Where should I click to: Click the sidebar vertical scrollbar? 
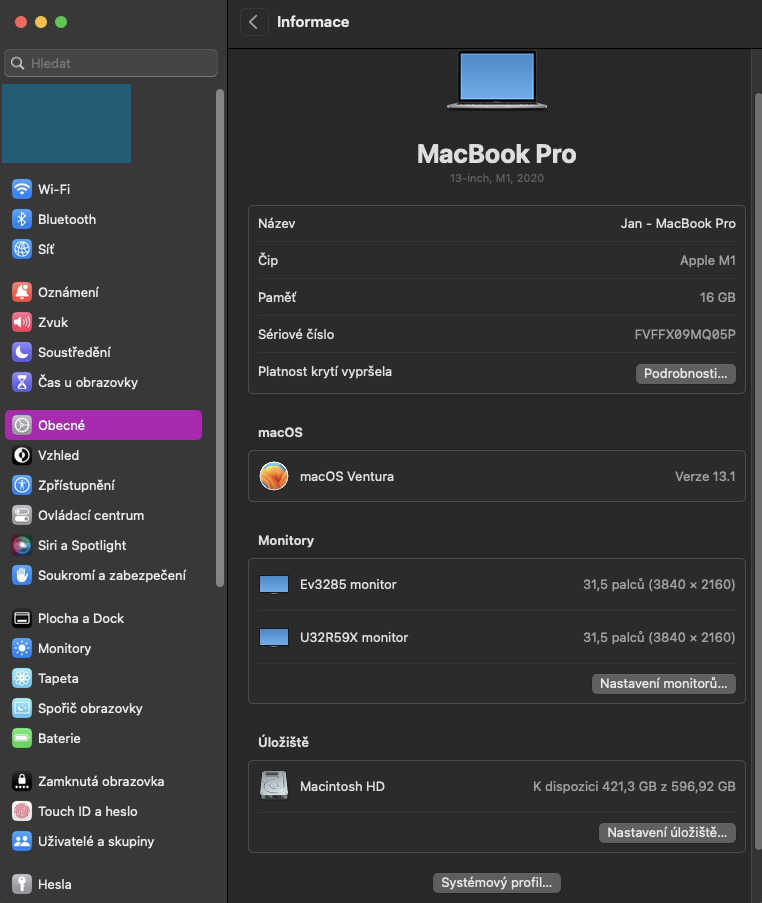coord(219,338)
